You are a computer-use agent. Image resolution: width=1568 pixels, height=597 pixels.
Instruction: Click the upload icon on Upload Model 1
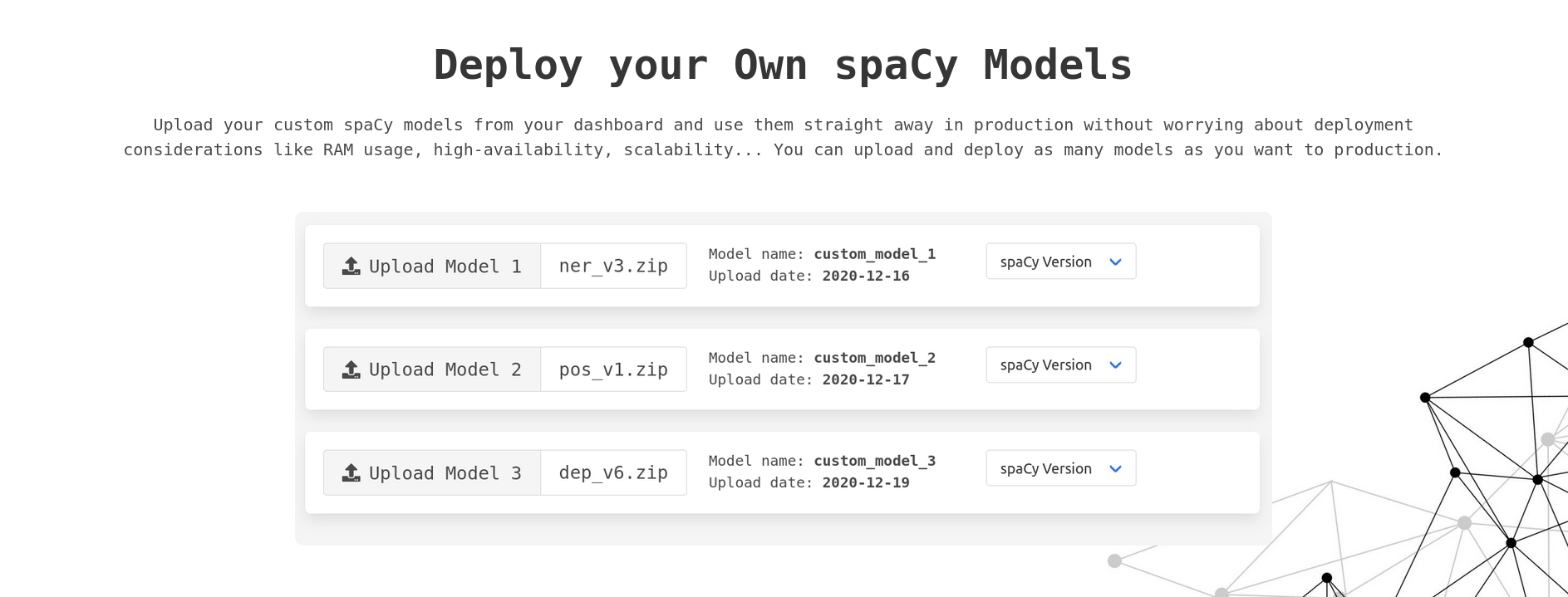pos(351,266)
